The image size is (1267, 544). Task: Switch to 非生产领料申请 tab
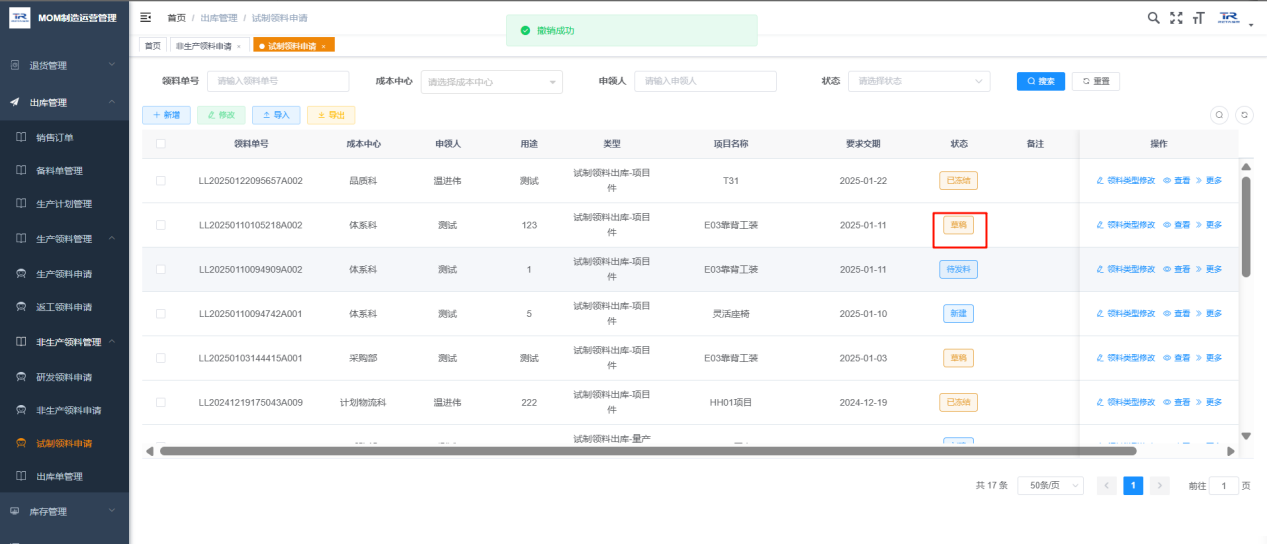click(x=208, y=46)
